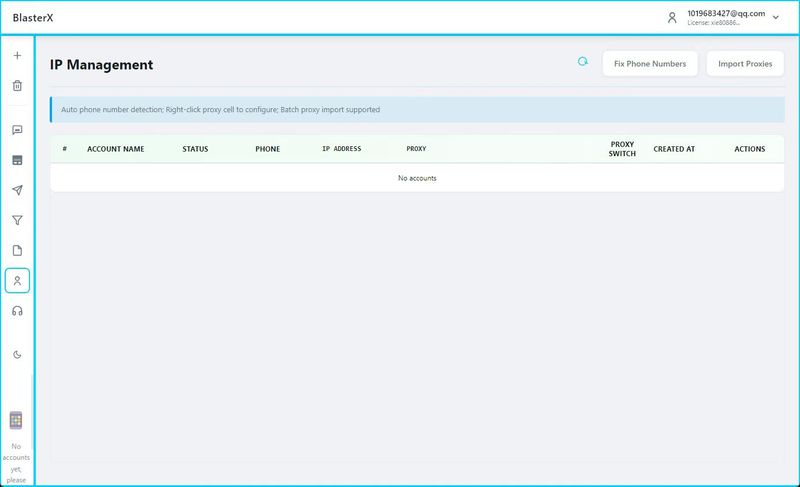
Task: Click the colorful grid thumbnail in sidebar
Action: (16, 420)
